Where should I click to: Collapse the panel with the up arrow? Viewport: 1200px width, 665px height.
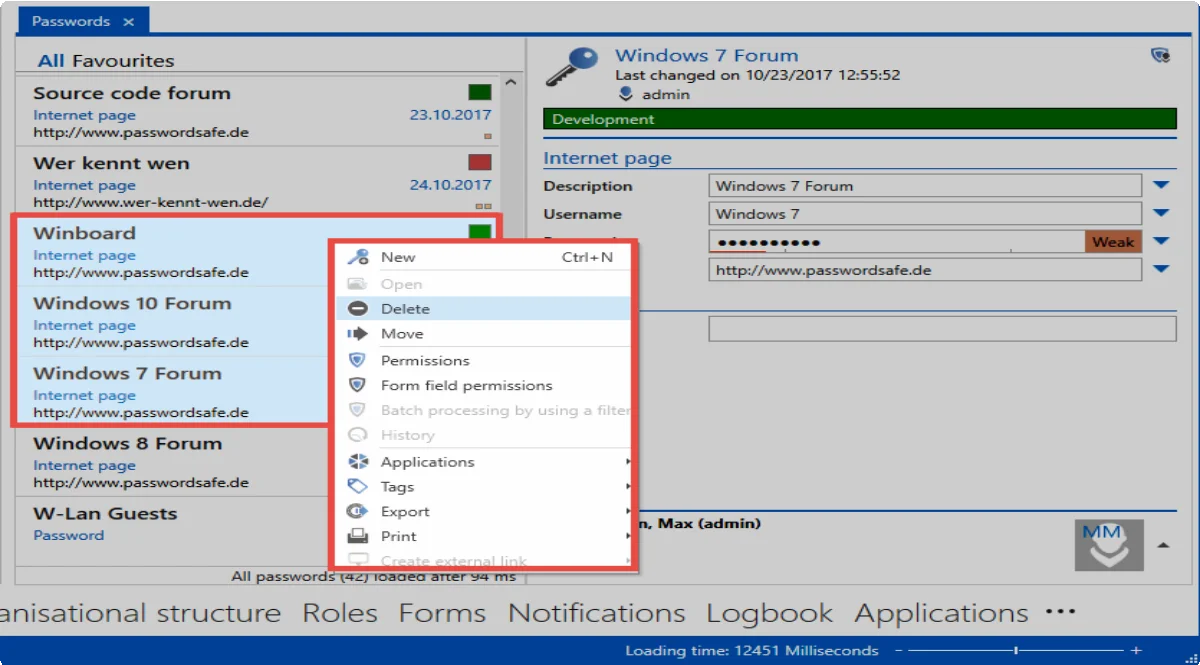pos(1163,545)
